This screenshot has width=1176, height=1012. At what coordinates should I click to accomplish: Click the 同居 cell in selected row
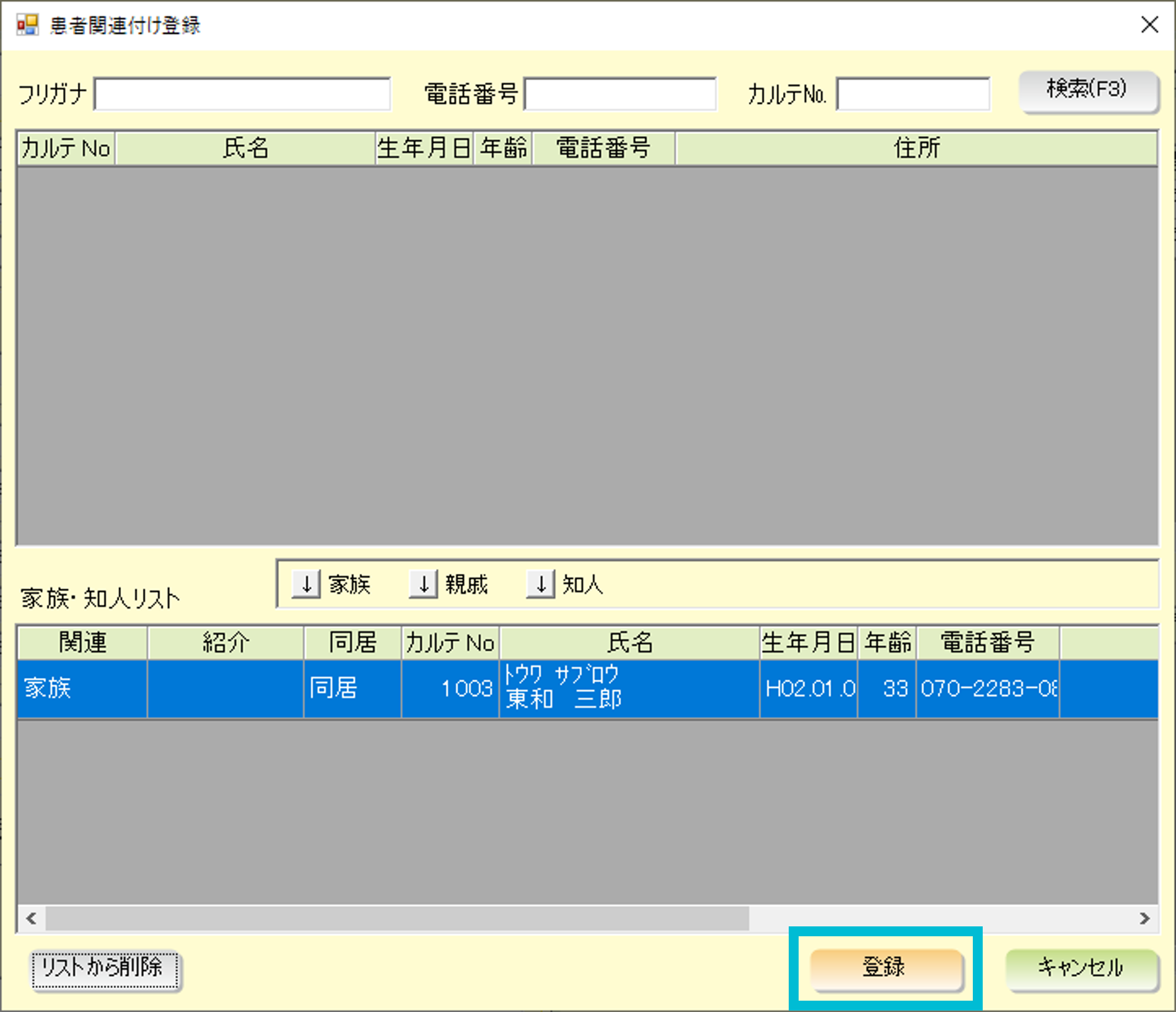352,689
